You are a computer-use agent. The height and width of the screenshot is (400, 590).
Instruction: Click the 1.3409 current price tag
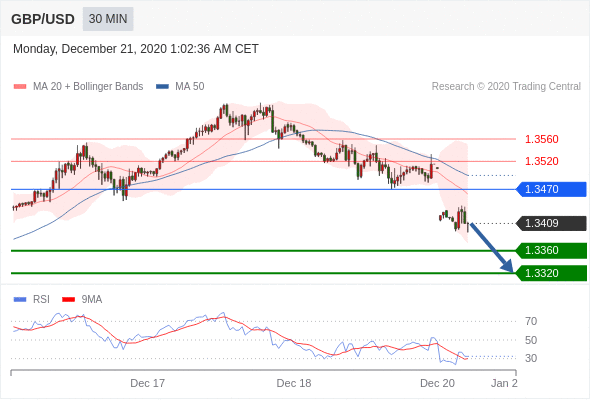[551, 224]
